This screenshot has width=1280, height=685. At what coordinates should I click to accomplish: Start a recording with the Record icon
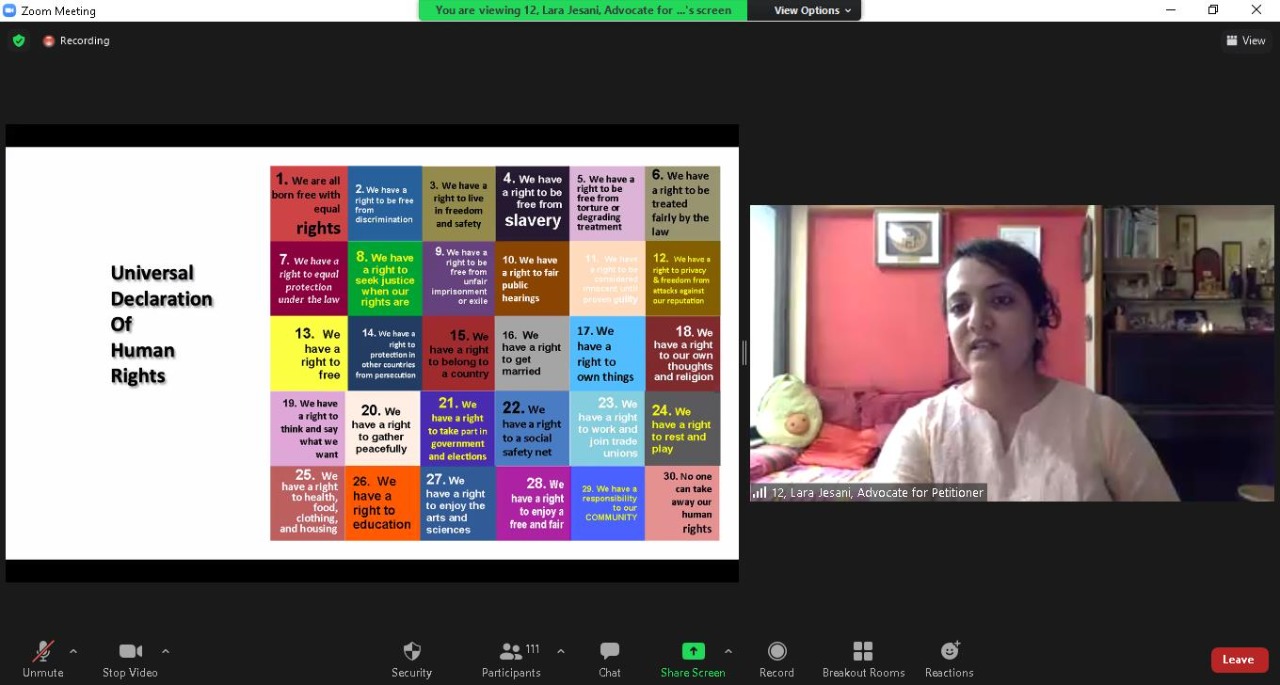776,658
